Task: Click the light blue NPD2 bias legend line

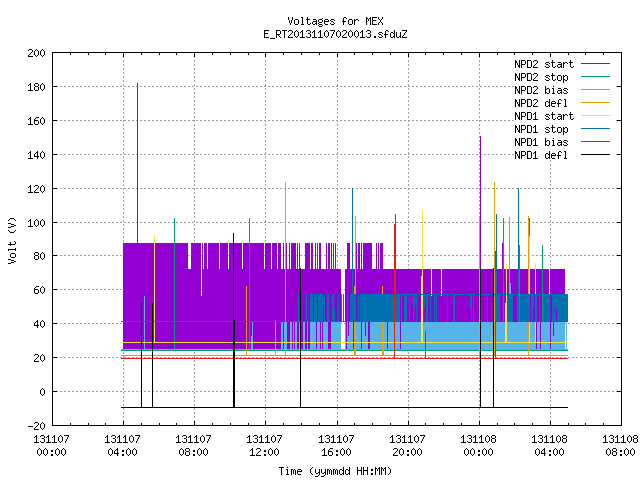Action: tap(595, 90)
